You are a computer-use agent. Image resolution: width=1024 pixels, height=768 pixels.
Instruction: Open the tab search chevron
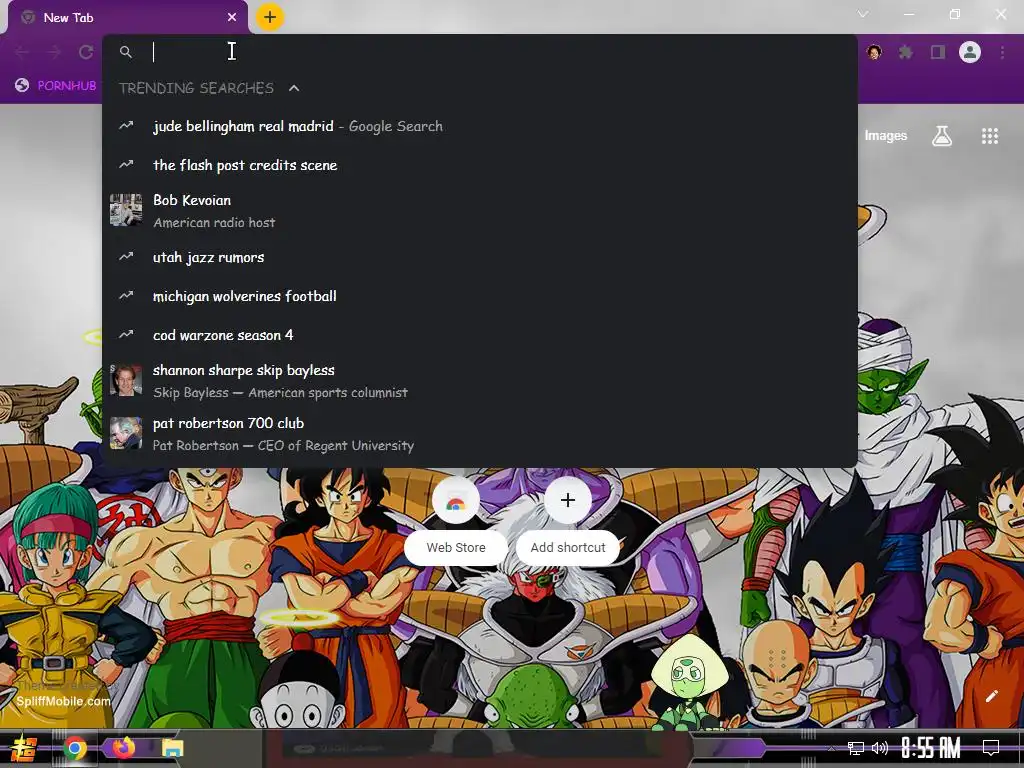coord(863,14)
